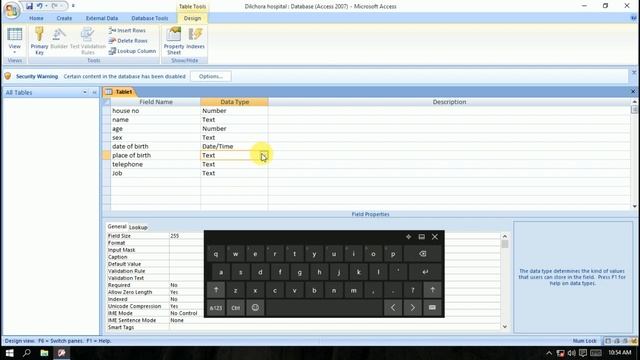The width and height of the screenshot is (640, 360).
Task: Add a Lookup Column
Action: (132, 51)
